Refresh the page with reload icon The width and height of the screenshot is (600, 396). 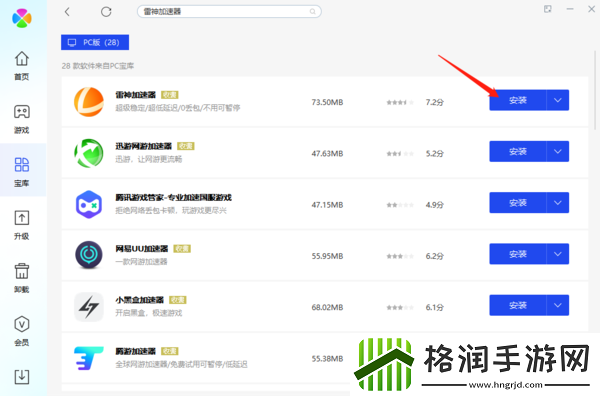[x=106, y=12]
